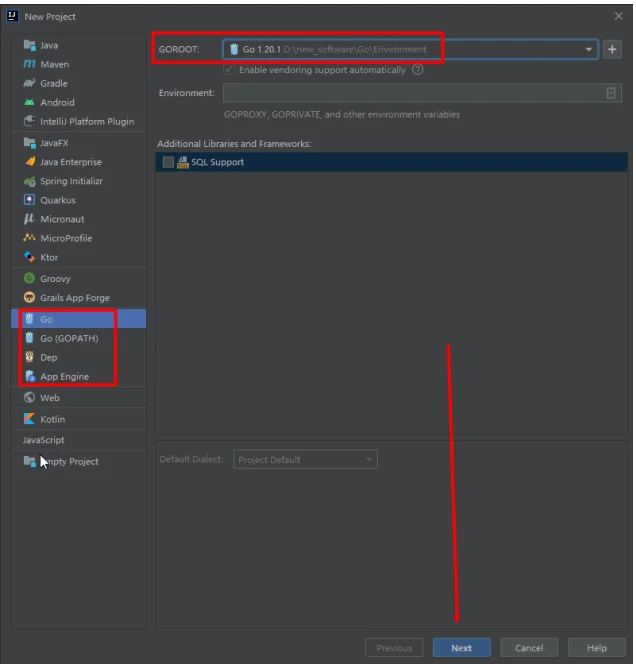Choose the Kotlin icon
The width and height of the screenshot is (636, 664).
click(x=30, y=419)
